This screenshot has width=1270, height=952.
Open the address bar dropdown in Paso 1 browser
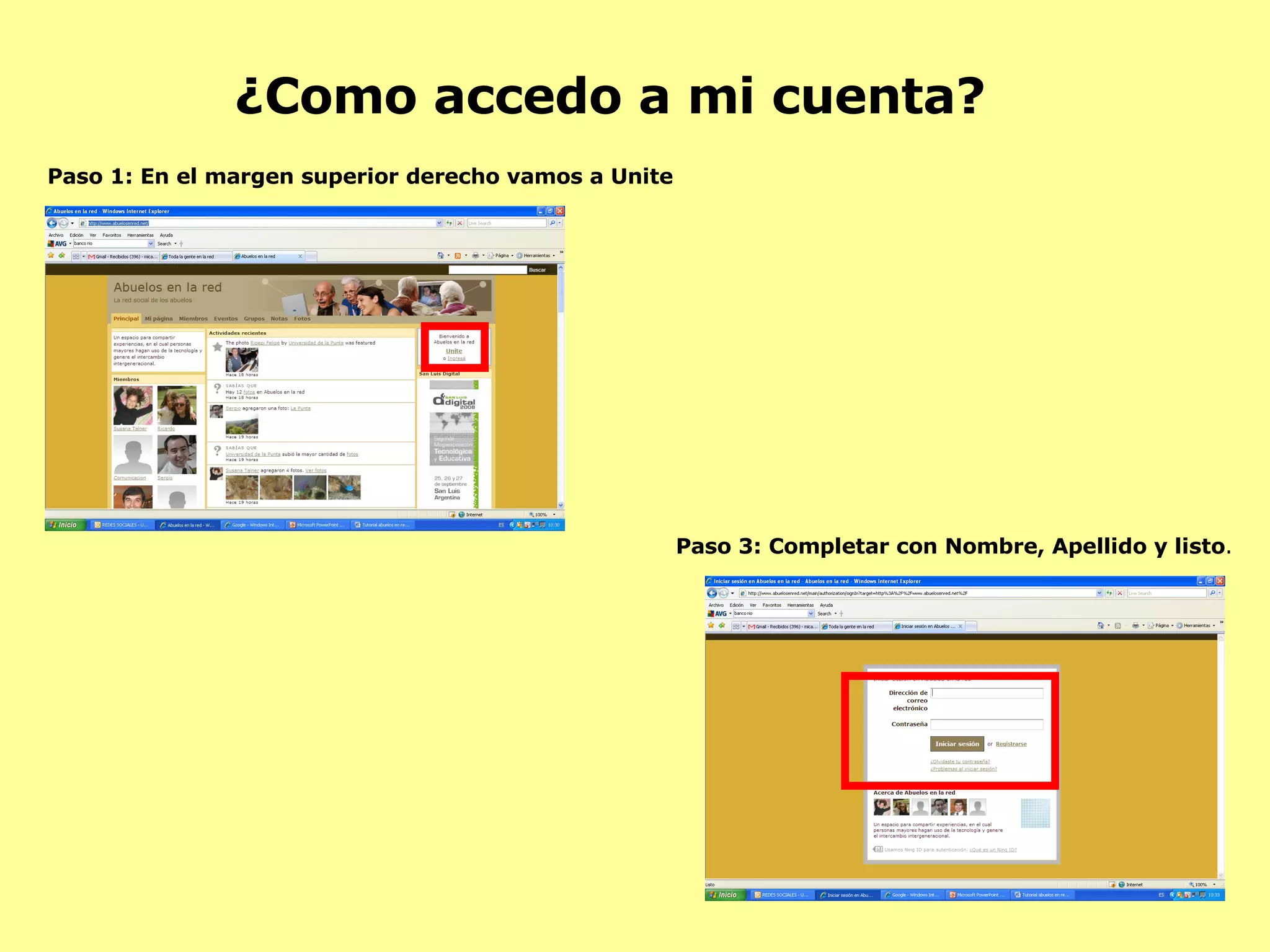coord(440,223)
